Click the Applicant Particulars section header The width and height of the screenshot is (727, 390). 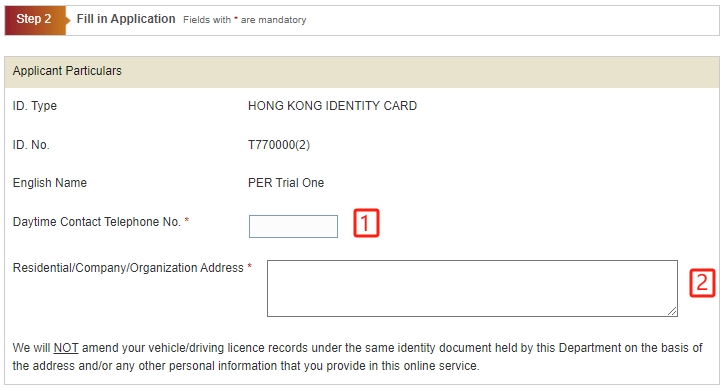click(x=362, y=71)
